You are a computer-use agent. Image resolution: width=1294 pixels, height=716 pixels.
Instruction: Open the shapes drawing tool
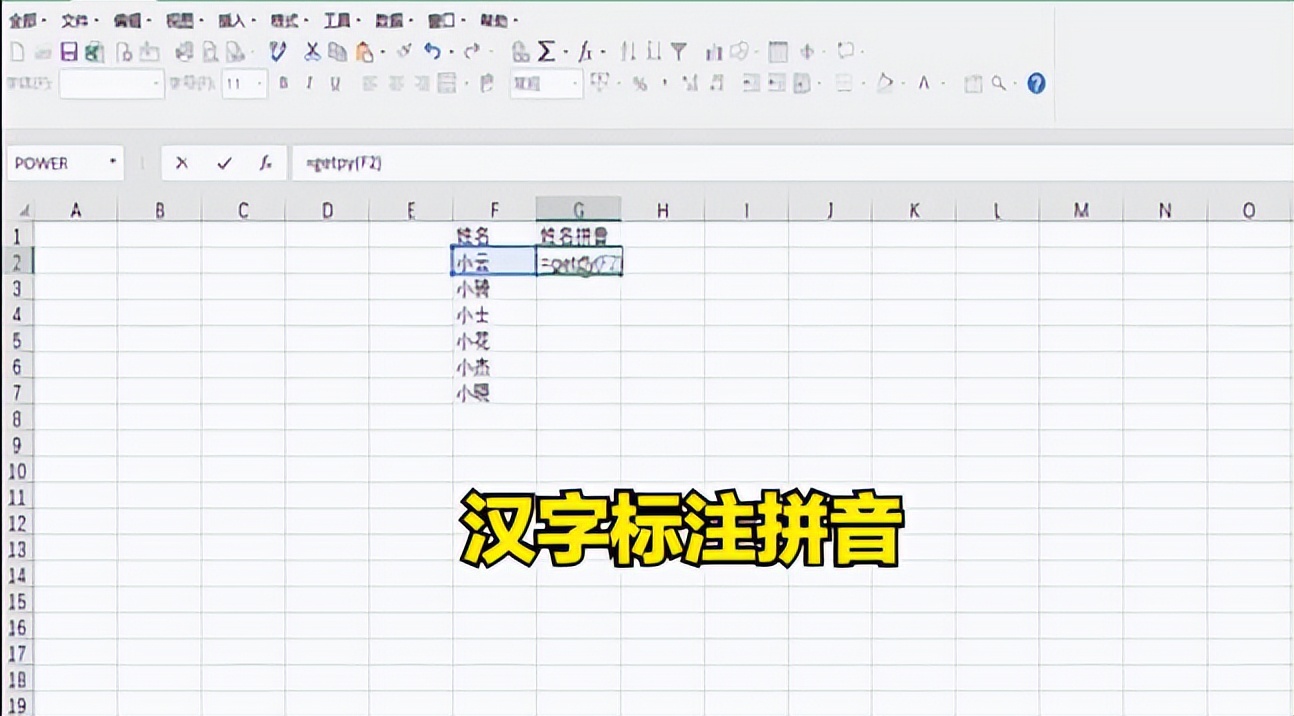click(739, 51)
